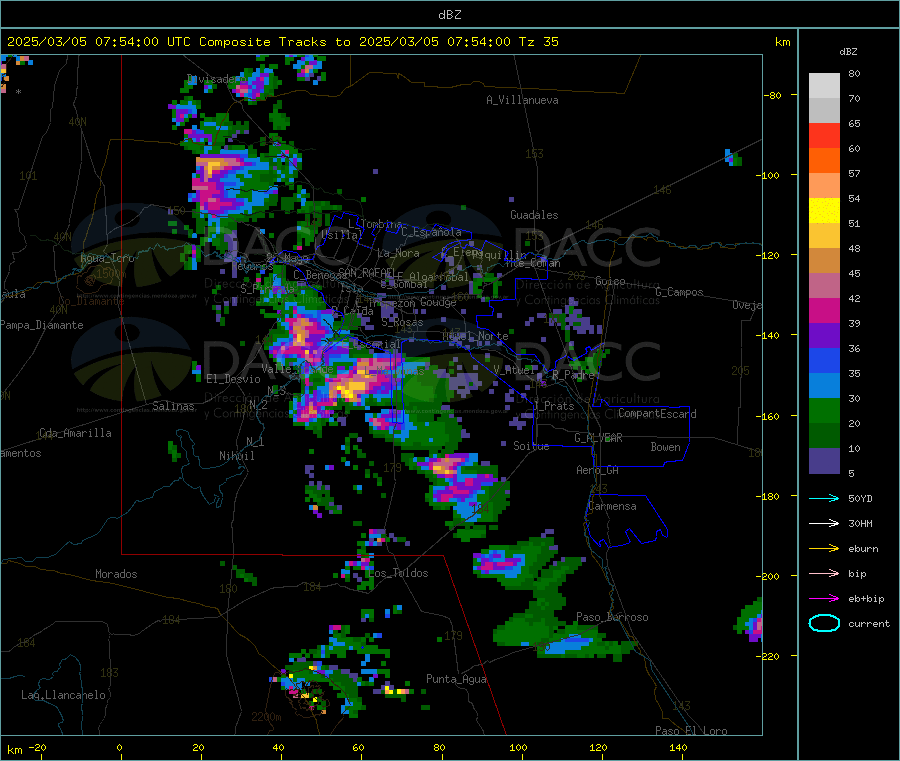Screen dimensions: 900x761
Task: Click the Soitue map label
Action: [x=531, y=446]
